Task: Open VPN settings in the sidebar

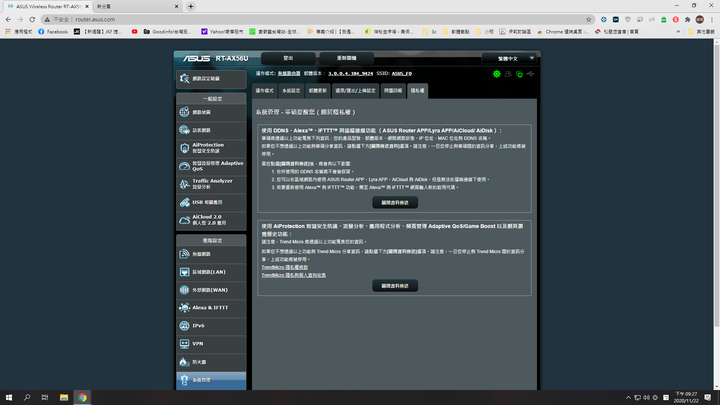Action: pyautogui.click(x=211, y=343)
